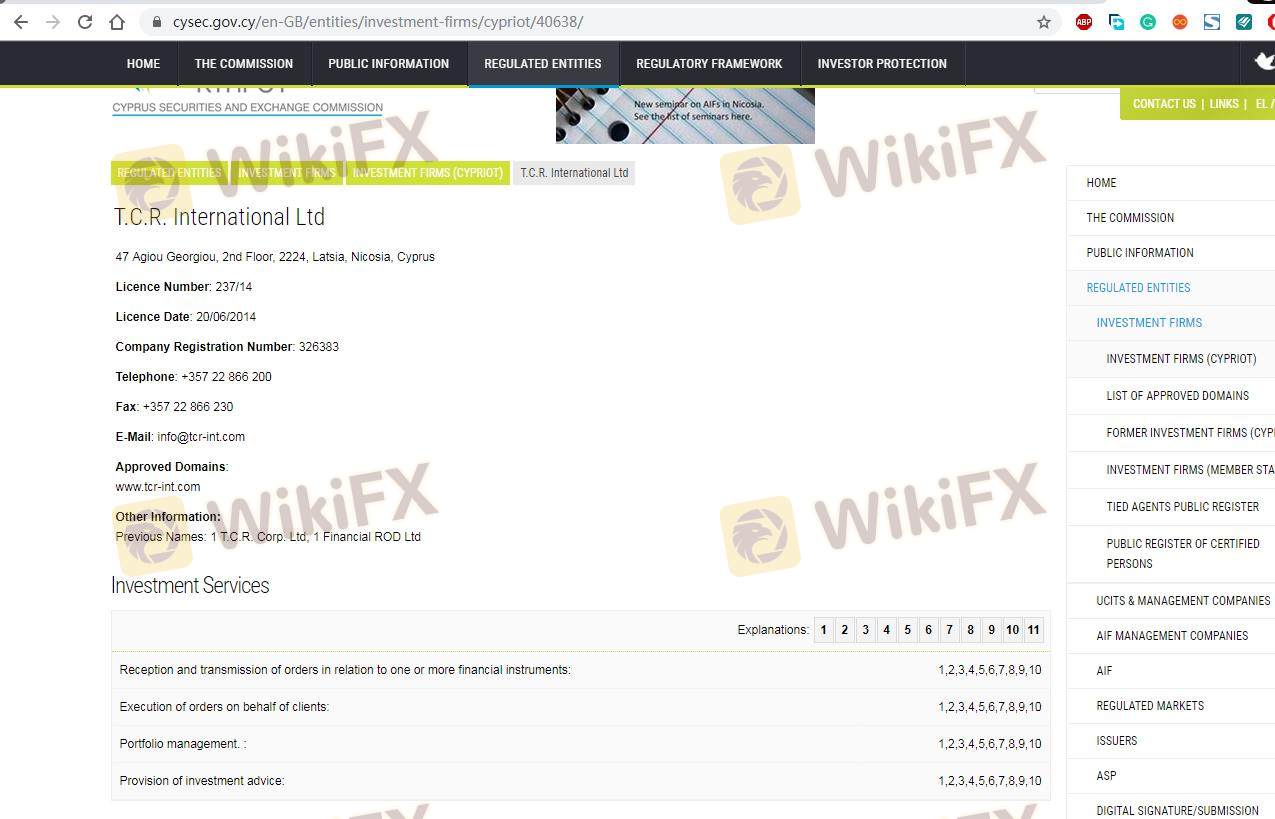Image resolution: width=1275 pixels, height=819 pixels.
Task: Open REGULATED ENTITIES top menu
Action: coord(543,63)
